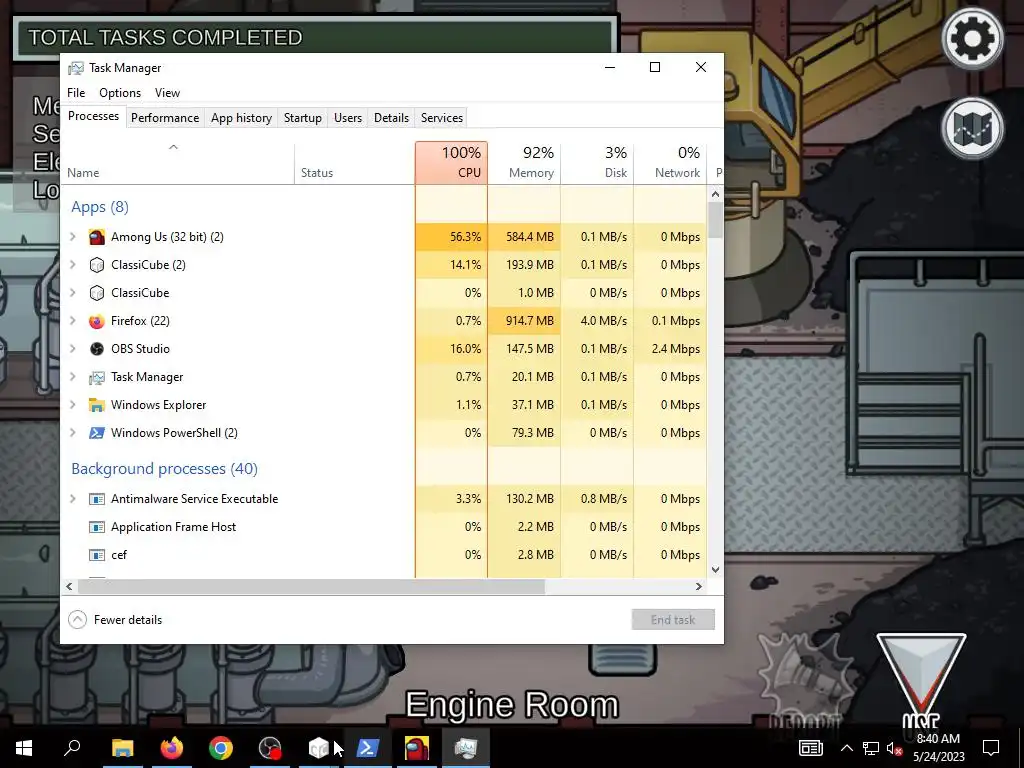Open the Among Us map button

tap(972, 128)
